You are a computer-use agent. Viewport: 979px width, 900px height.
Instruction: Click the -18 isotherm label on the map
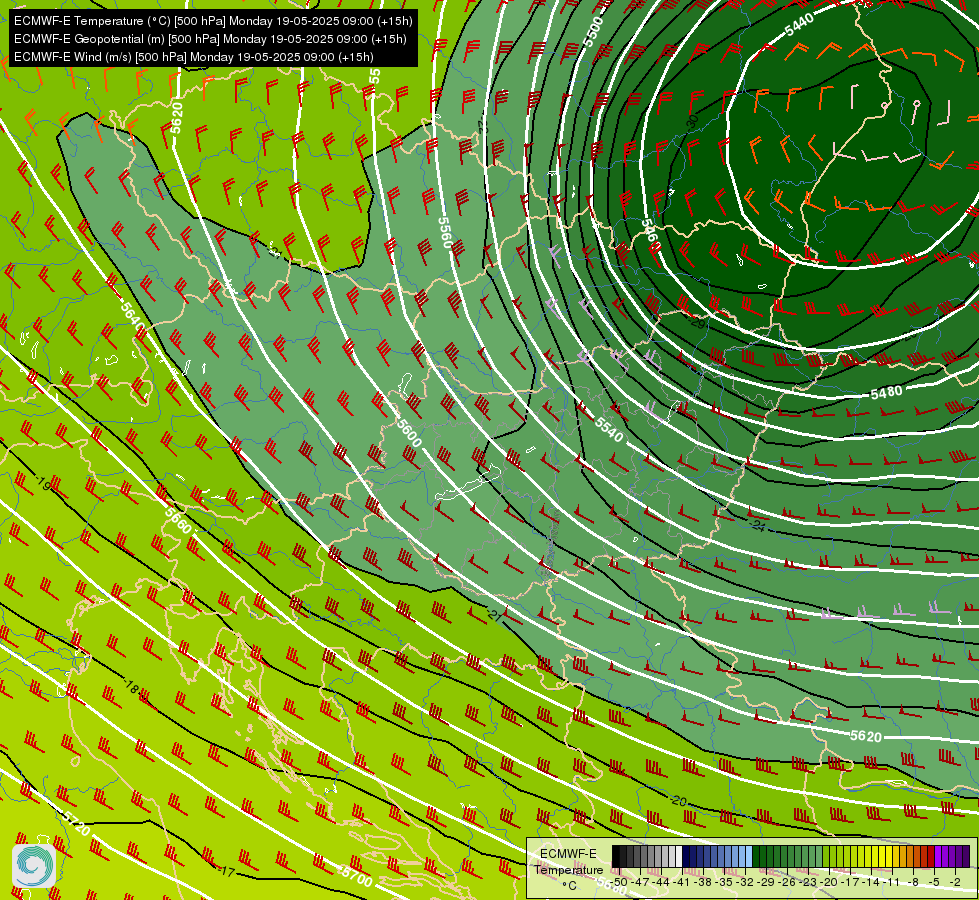131,687
